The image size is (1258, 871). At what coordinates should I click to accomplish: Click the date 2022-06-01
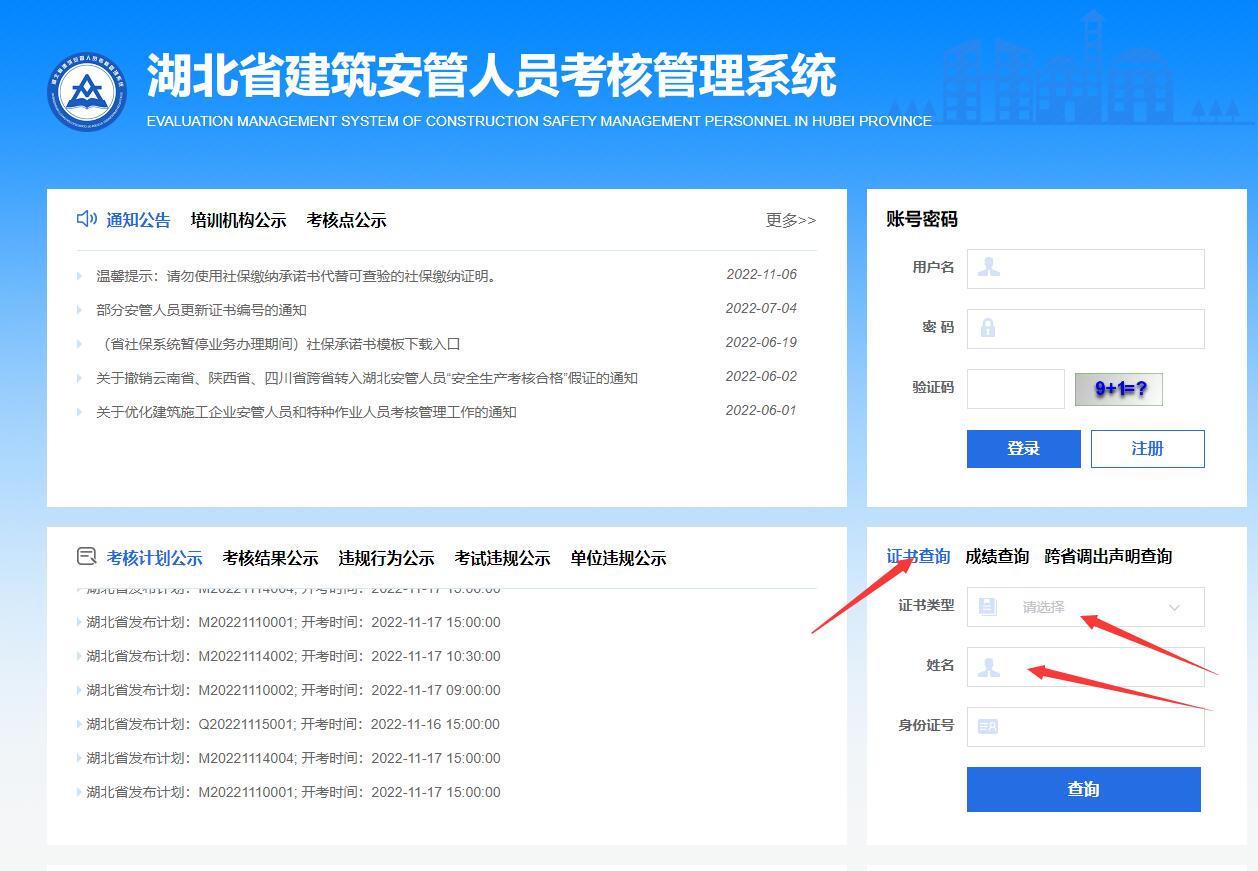pyautogui.click(x=761, y=410)
